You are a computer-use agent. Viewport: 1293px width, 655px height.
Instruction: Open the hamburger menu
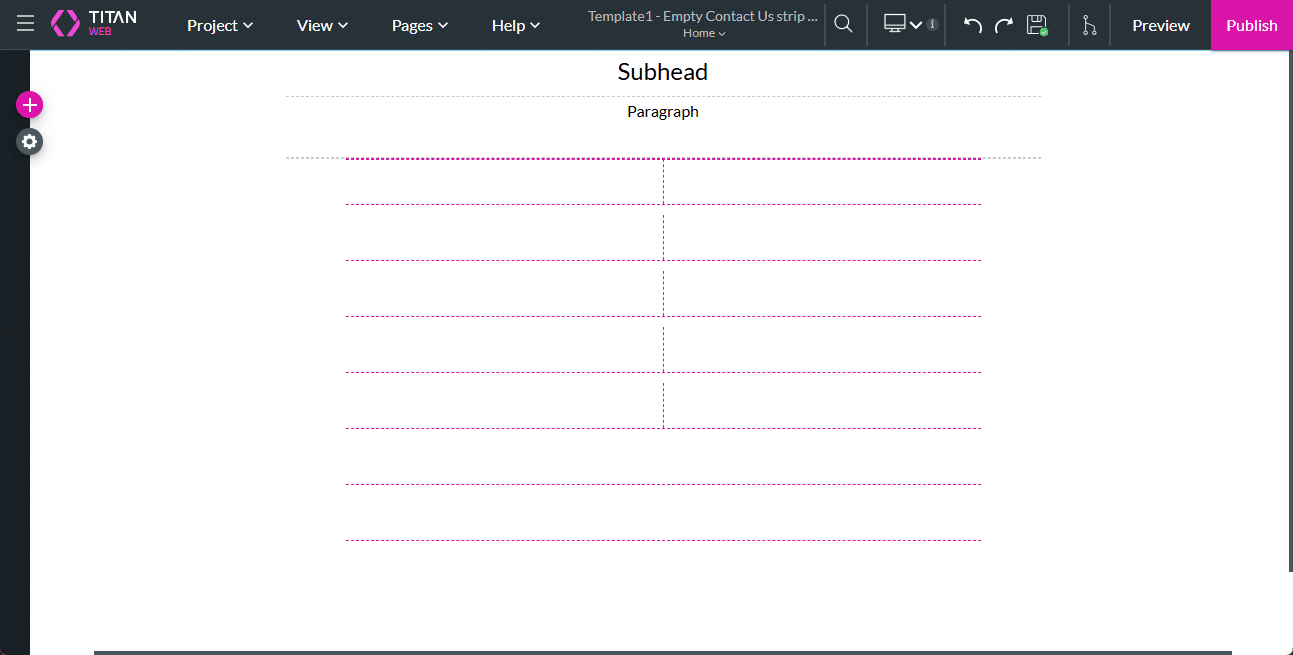(x=25, y=24)
